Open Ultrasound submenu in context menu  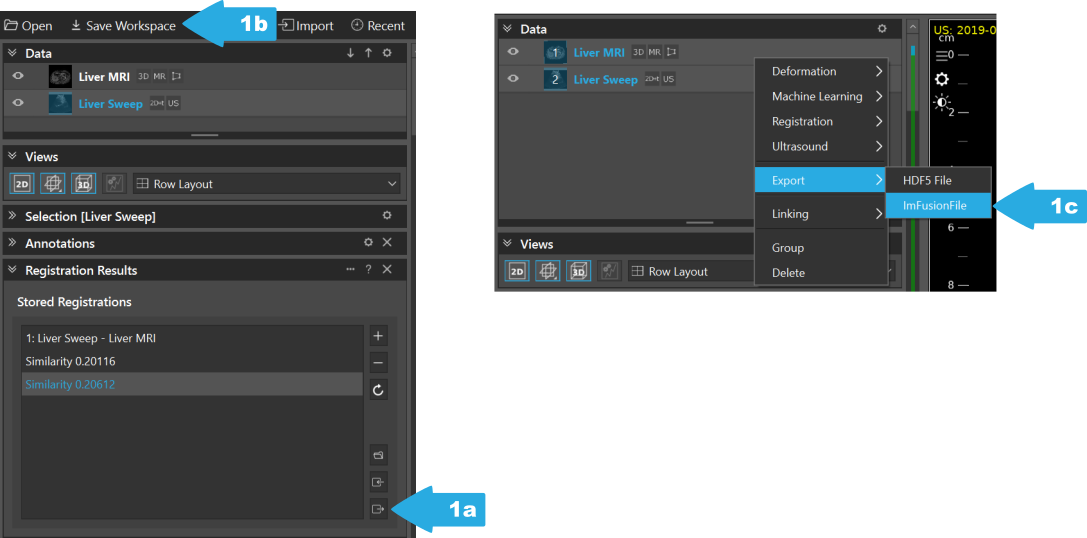coord(821,146)
